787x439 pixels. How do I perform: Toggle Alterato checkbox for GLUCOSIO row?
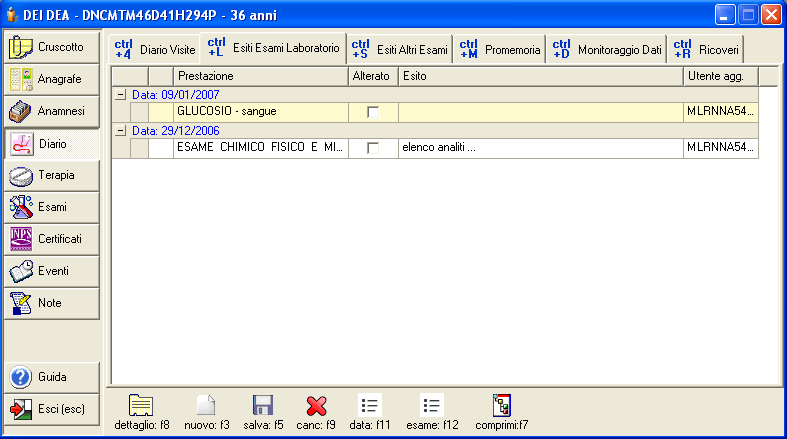(x=373, y=112)
